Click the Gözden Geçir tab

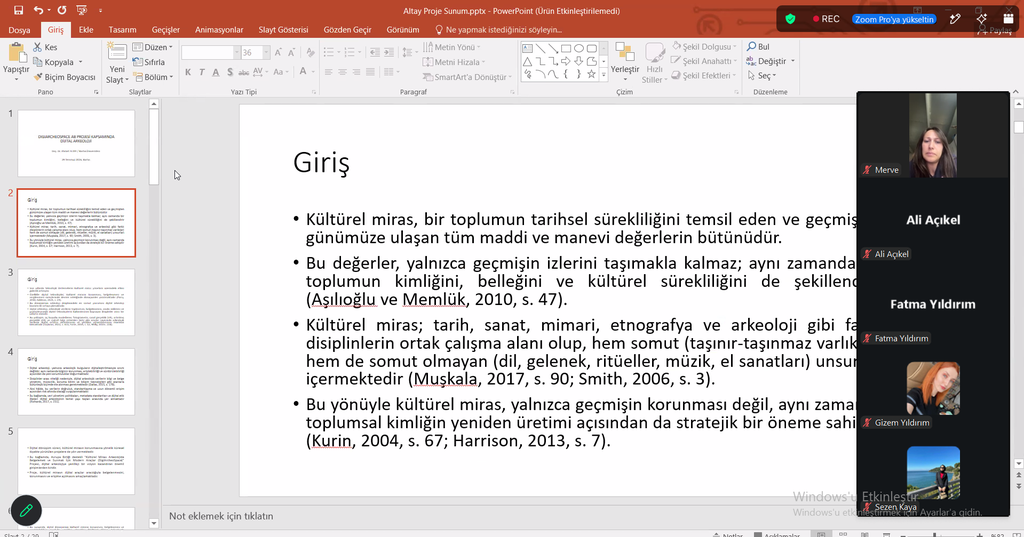tap(347, 30)
